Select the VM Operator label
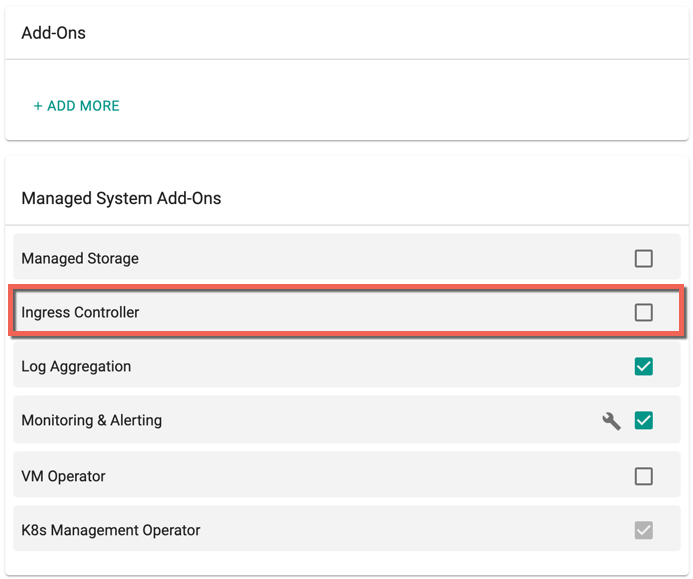The image size is (693, 579). click(x=63, y=476)
